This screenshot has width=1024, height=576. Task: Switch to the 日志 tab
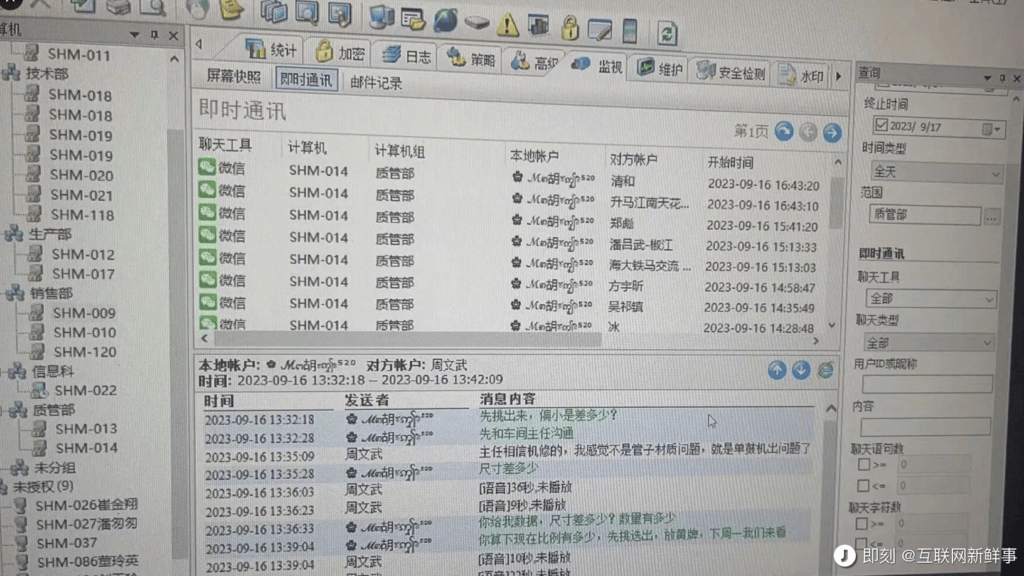(409, 56)
